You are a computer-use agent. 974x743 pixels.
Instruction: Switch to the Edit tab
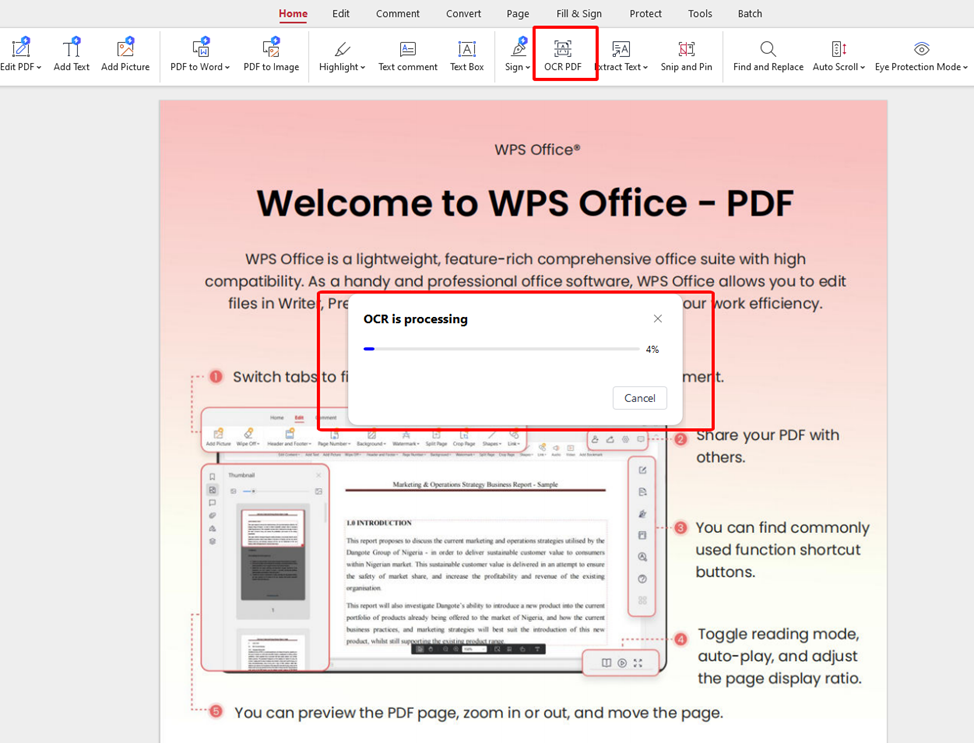[340, 14]
